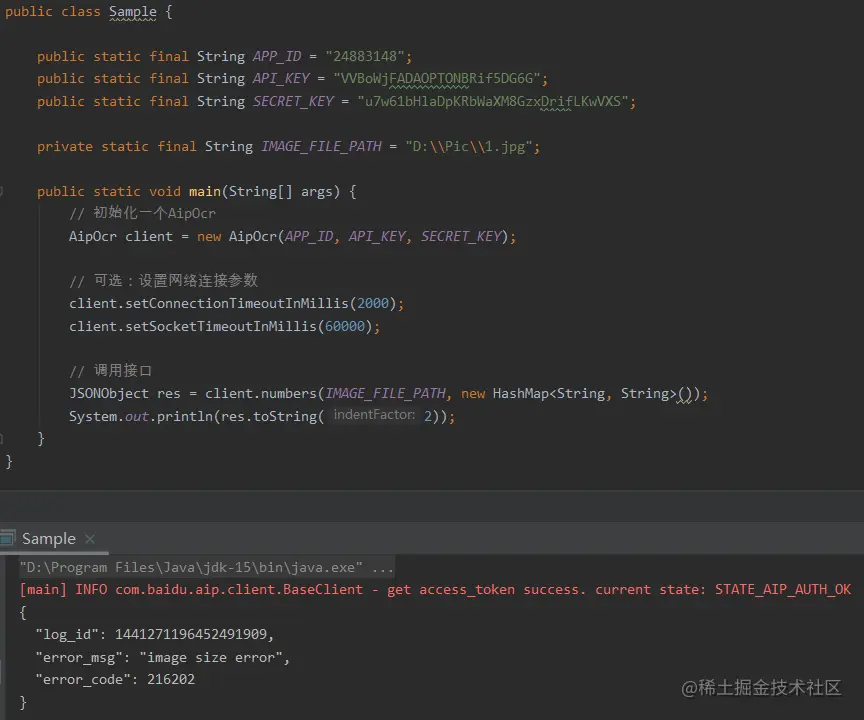This screenshot has width=864, height=720.
Task: Click the Sample class name
Action: [x=133, y=12]
